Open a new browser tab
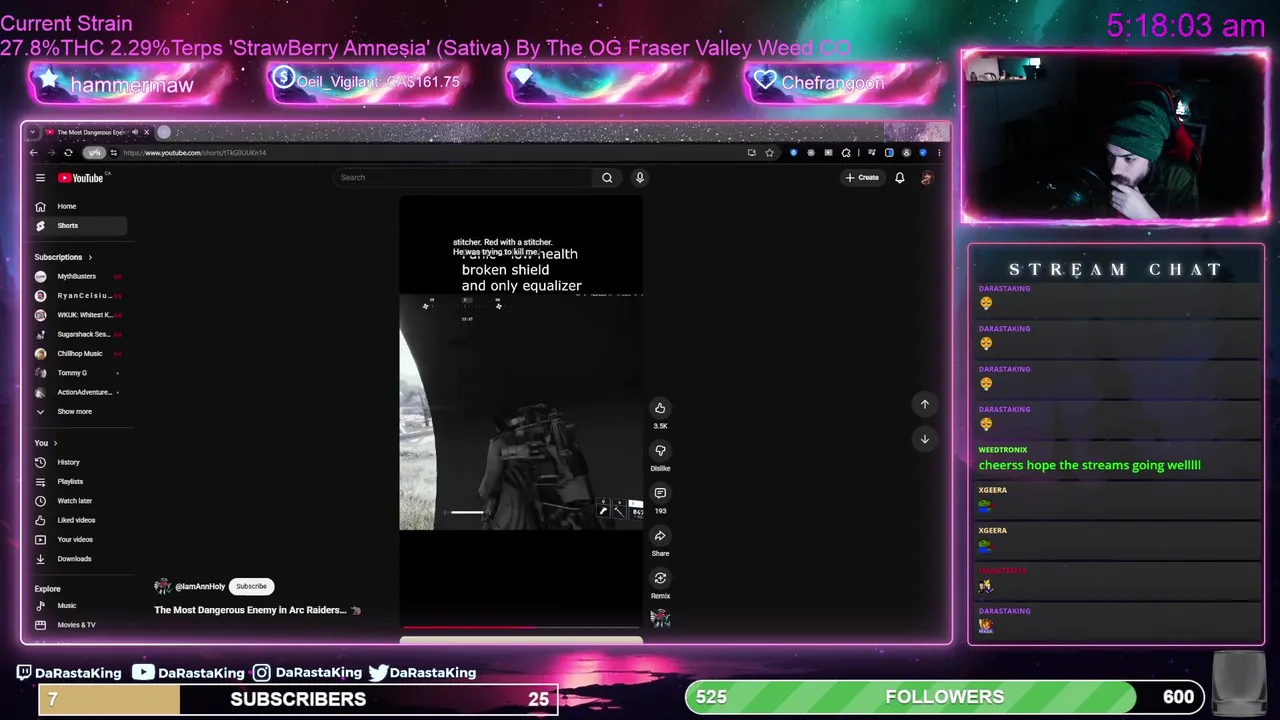1280x720 pixels. pos(164,132)
